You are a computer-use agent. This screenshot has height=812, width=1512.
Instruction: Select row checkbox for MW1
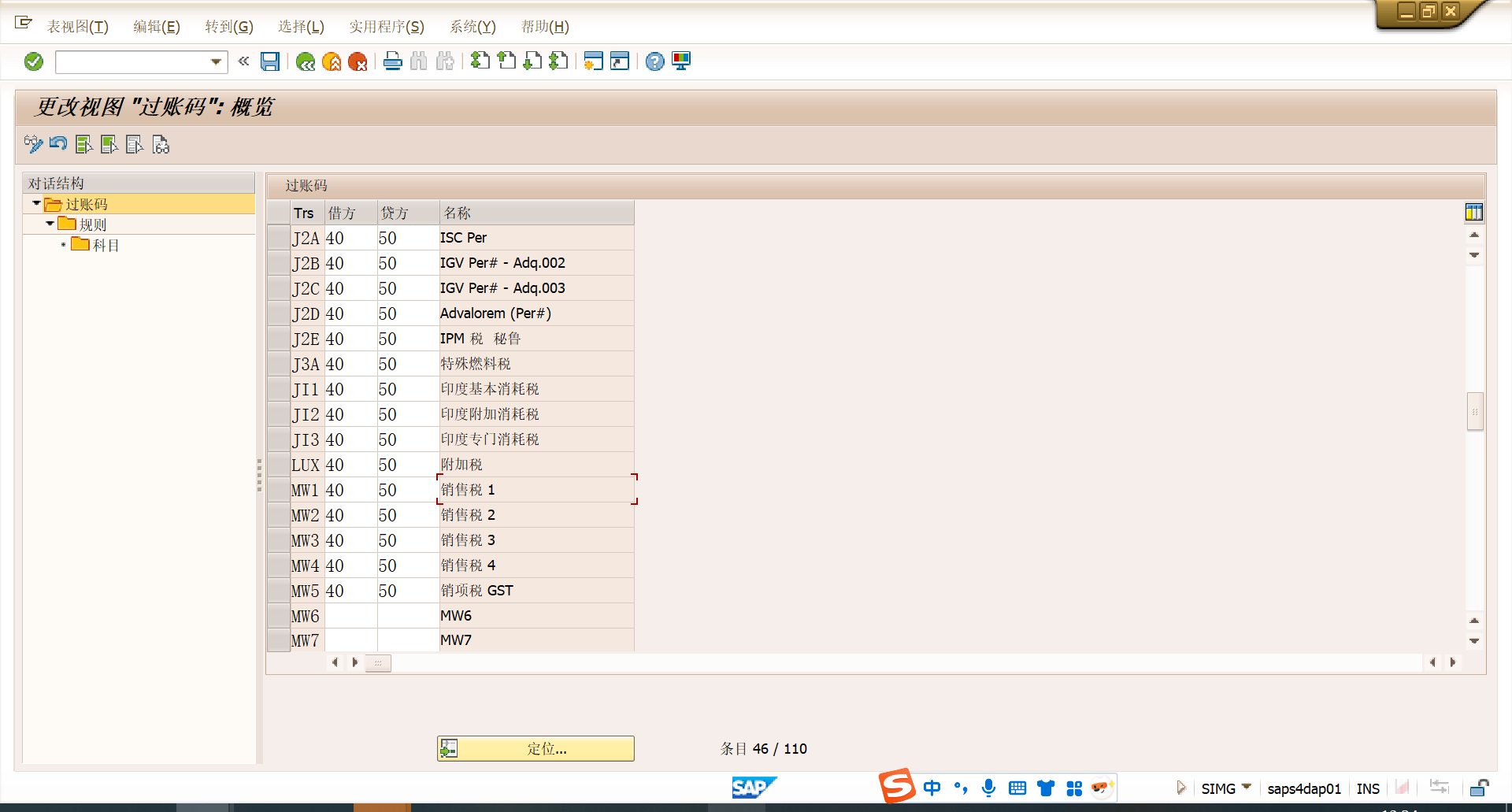(x=279, y=490)
